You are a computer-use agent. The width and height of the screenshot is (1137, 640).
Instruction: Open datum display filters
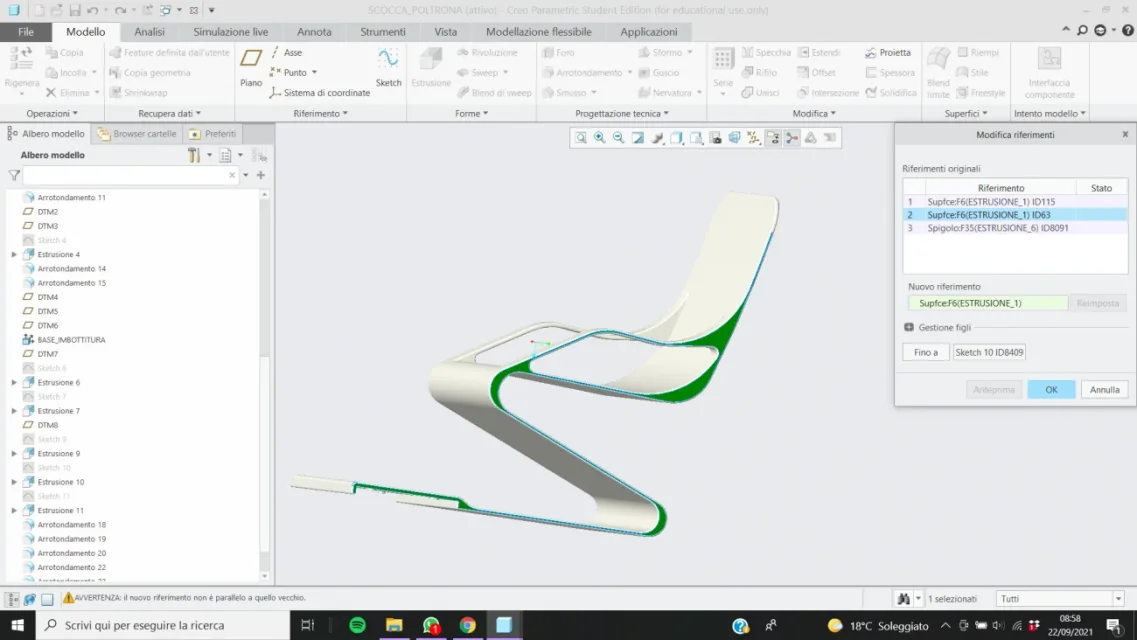(753, 138)
